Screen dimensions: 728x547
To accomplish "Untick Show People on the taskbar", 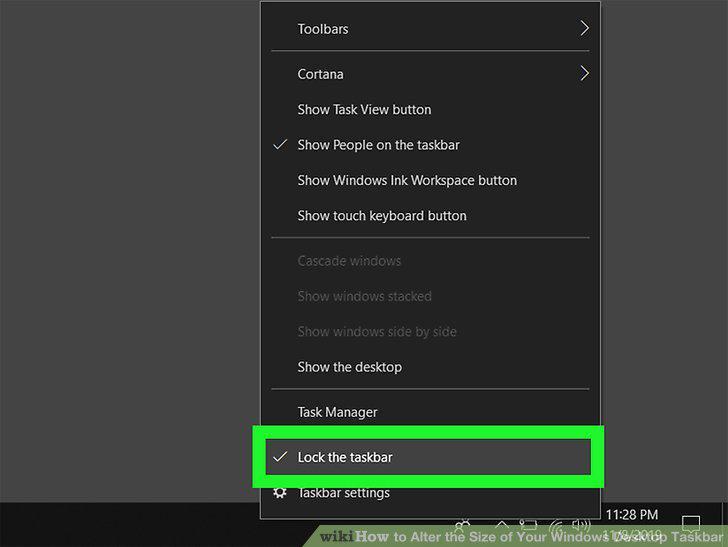I will tap(430, 145).
